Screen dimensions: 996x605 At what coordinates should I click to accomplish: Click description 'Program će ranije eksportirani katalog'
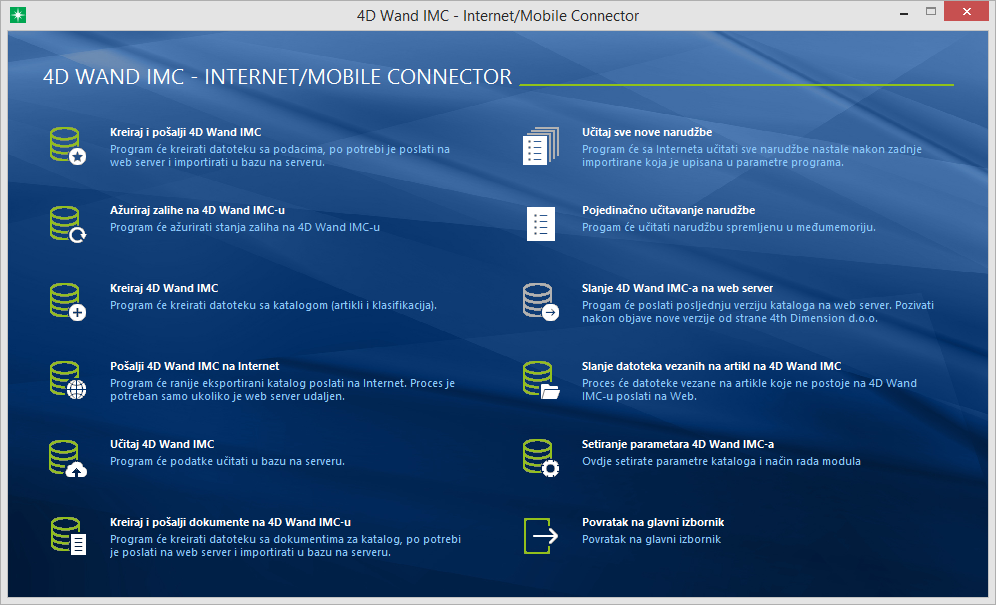283,390
